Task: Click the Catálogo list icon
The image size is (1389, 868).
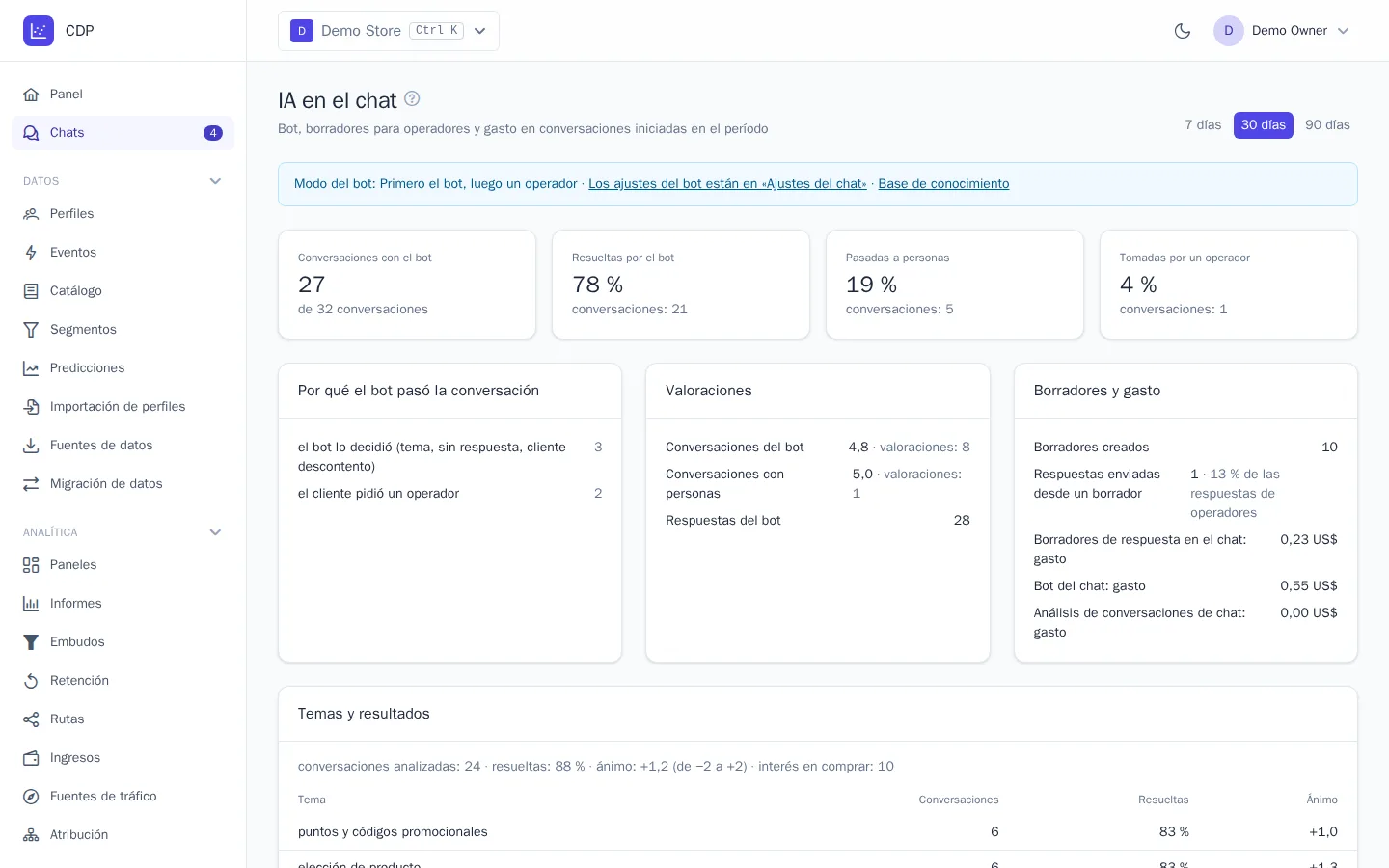Action: tap(31, 291)
